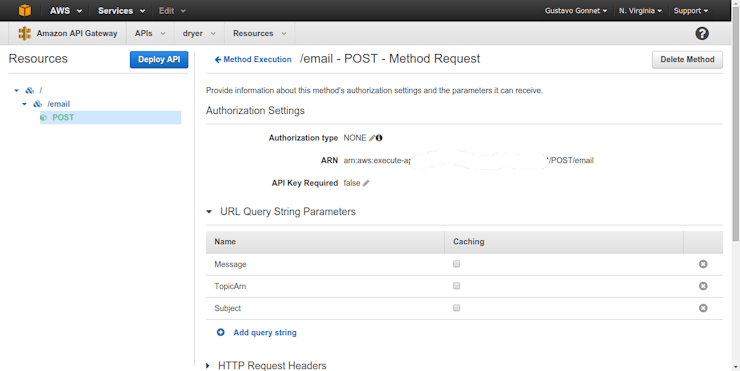The image size is (740, 371).
Task: Click the ARN value text
Action: click(x=469, y=160)
